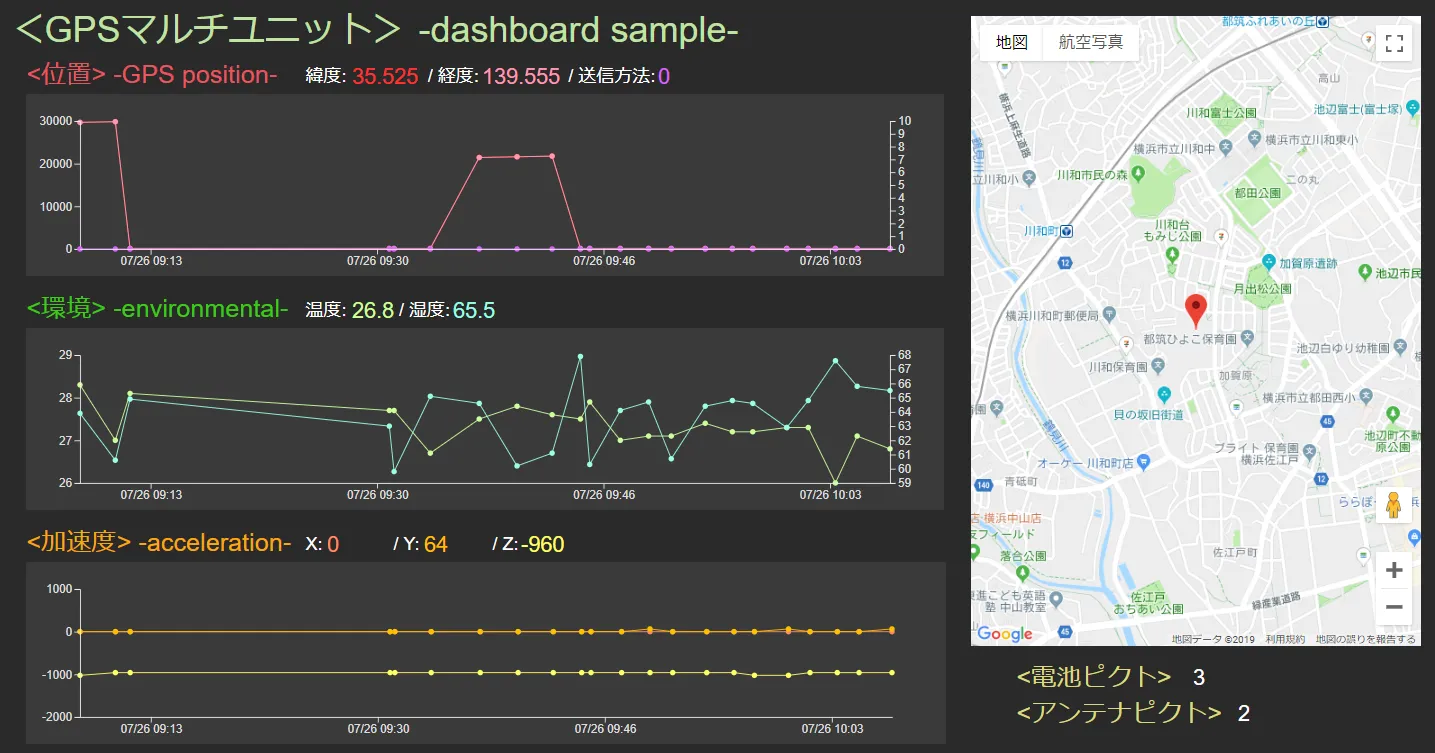Click the acceleration Z value -960
Screen dimensions: 1435x753
click(x=542, y=545)
